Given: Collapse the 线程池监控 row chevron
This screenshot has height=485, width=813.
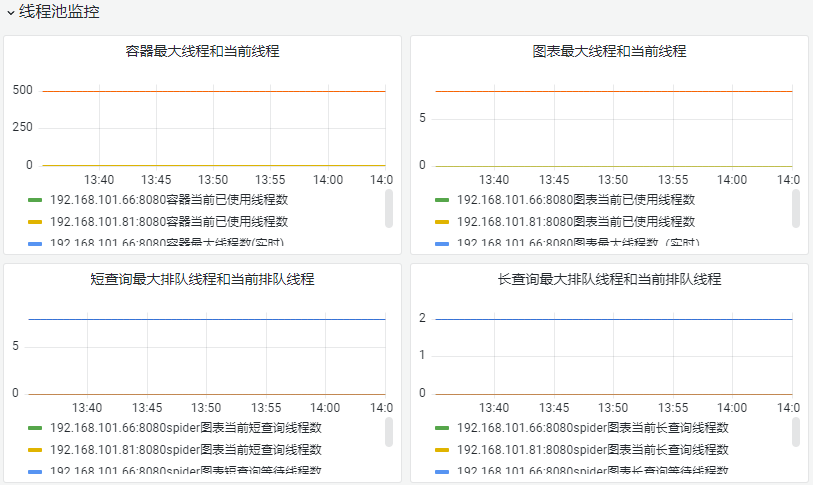Looking at the screenshot, I should tap(10, 13).
